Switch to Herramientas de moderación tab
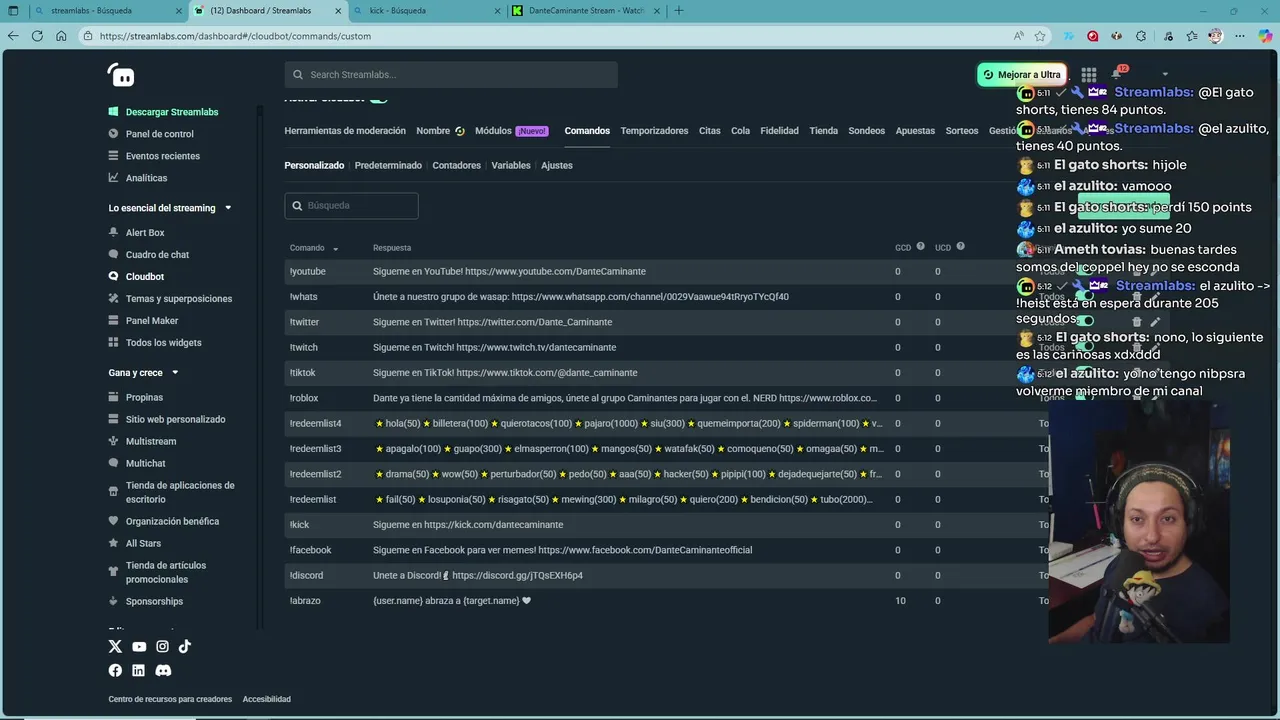1280x720 pixels. (345, 131)
